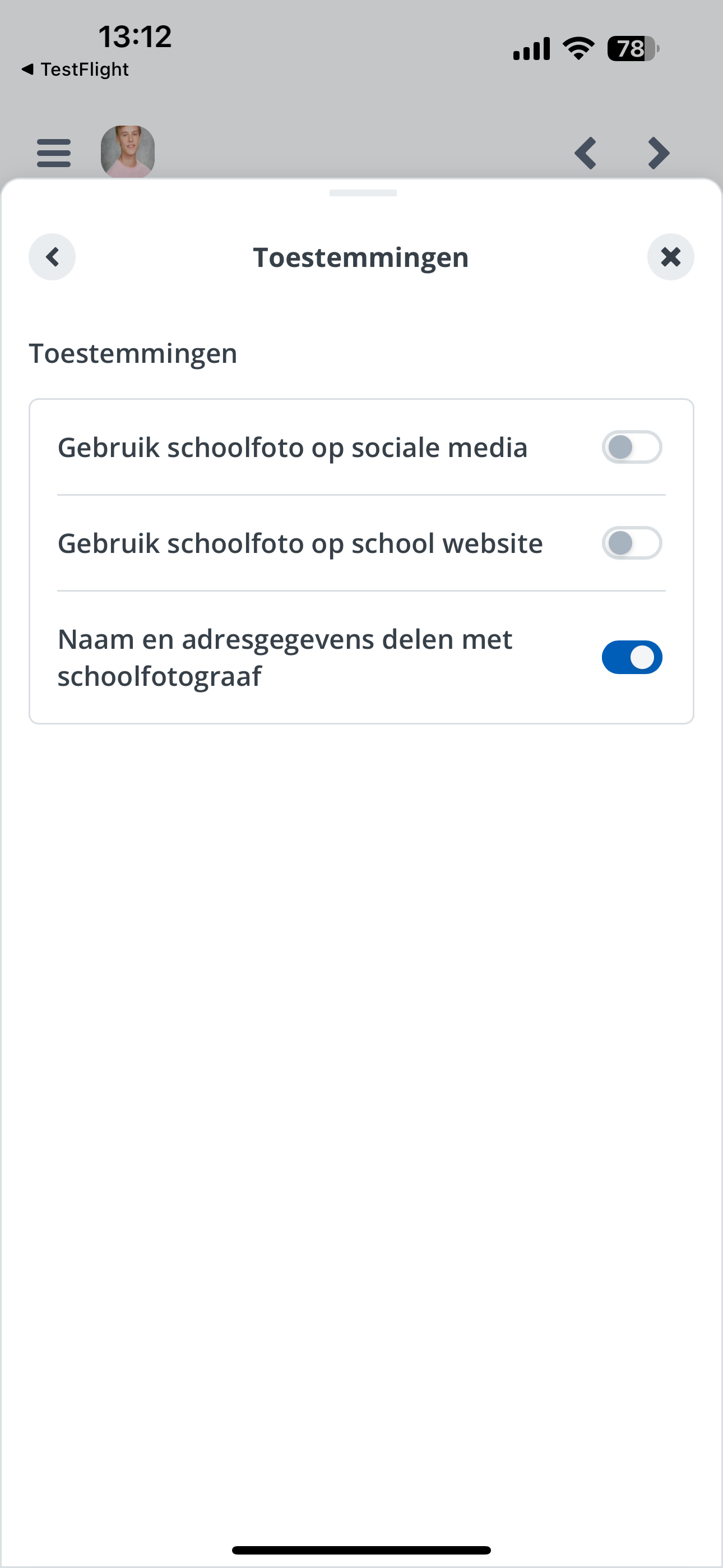This screenshot has width=723, height=1568.
Task: Select the 'Gebruik schoolfoto op sociale media' label
Action: point(292,448)
